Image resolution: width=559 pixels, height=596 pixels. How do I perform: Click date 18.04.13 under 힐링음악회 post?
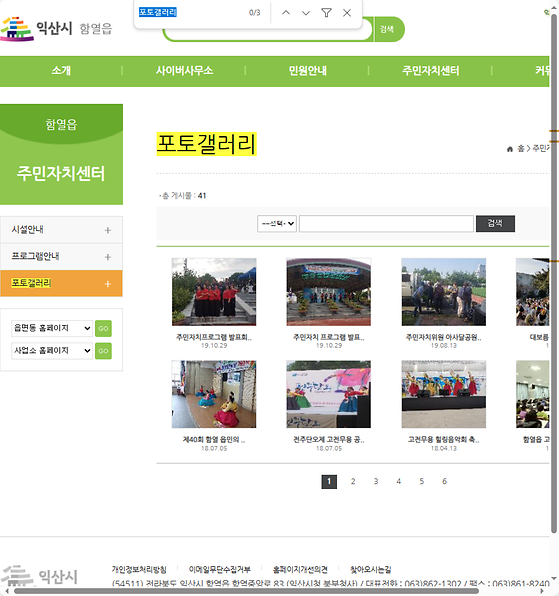click(443, 449)
